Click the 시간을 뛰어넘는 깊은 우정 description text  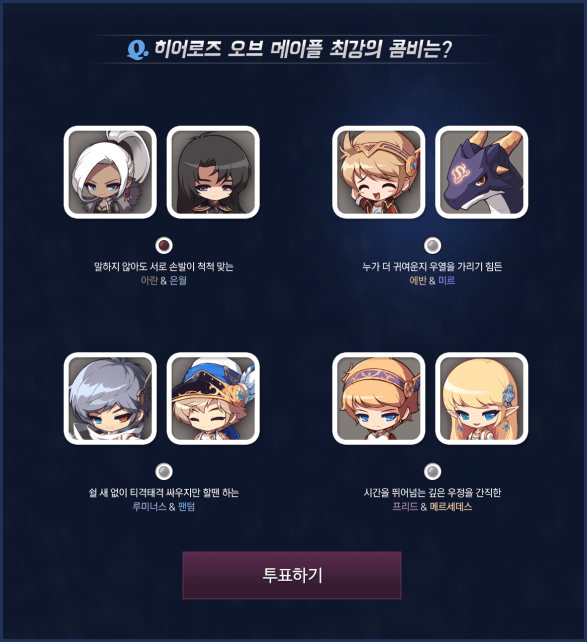pyautogui.click(x=432, y=492)
